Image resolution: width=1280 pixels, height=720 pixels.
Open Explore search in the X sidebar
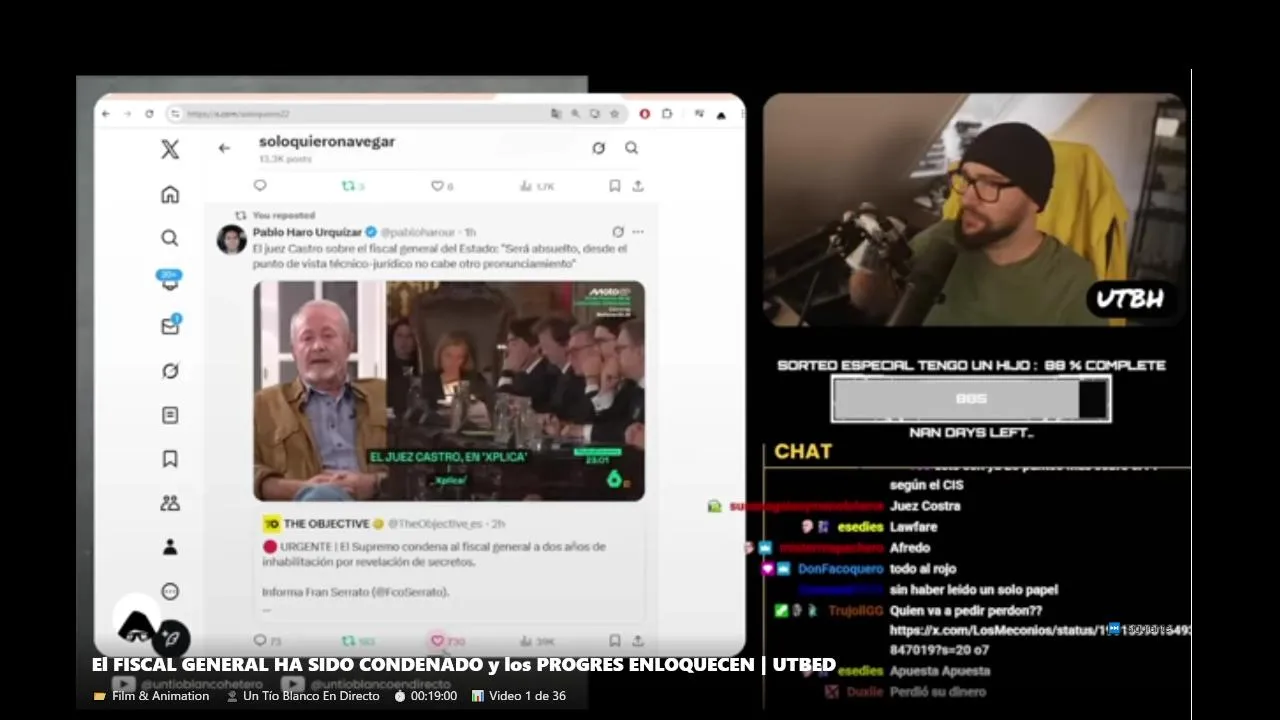coord(170,238)
